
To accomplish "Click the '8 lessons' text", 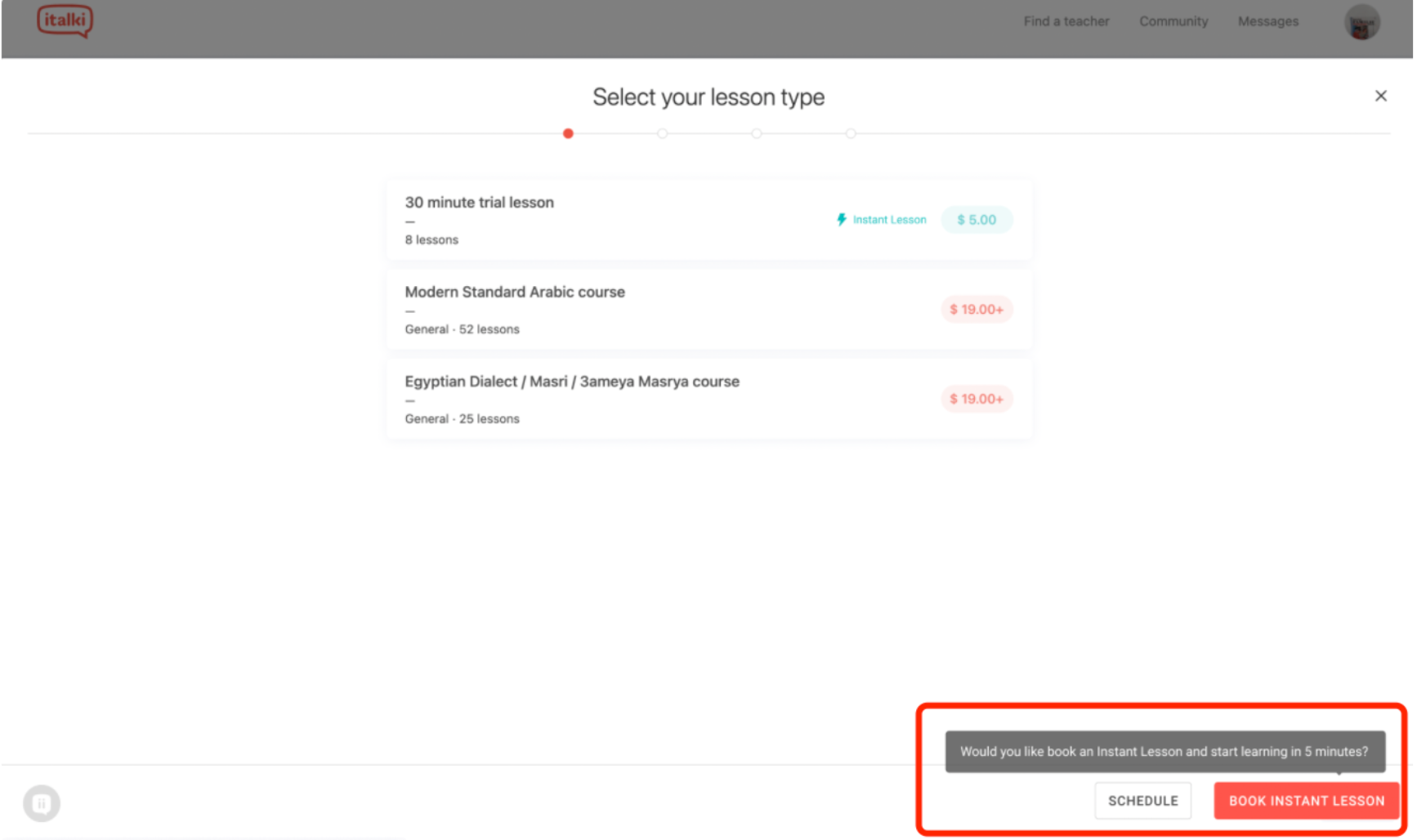I will 431,239.
